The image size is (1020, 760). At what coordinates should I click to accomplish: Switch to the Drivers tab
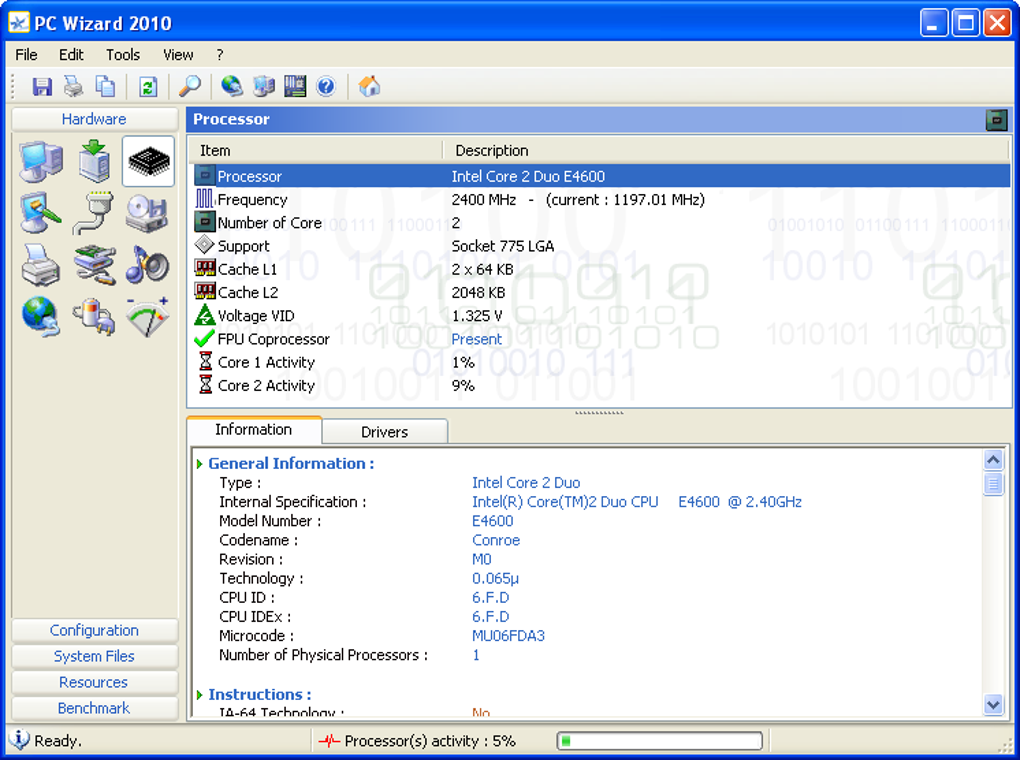tap(384, 431)
